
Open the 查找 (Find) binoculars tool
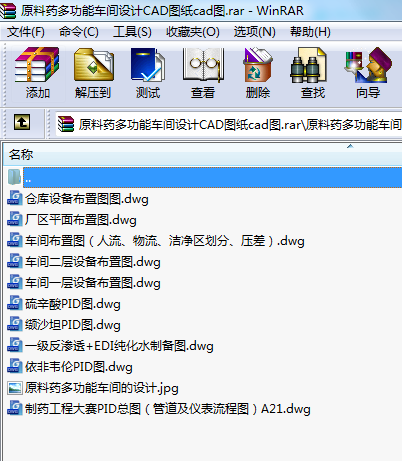[313, 74]
